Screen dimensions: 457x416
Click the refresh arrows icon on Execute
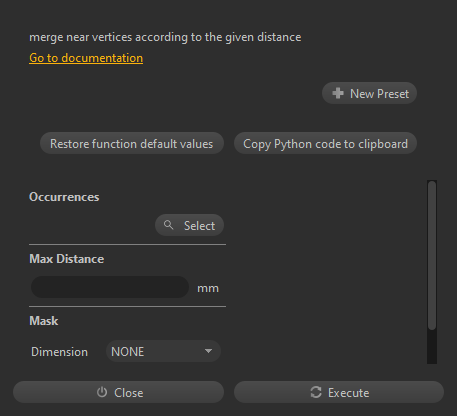316,392
